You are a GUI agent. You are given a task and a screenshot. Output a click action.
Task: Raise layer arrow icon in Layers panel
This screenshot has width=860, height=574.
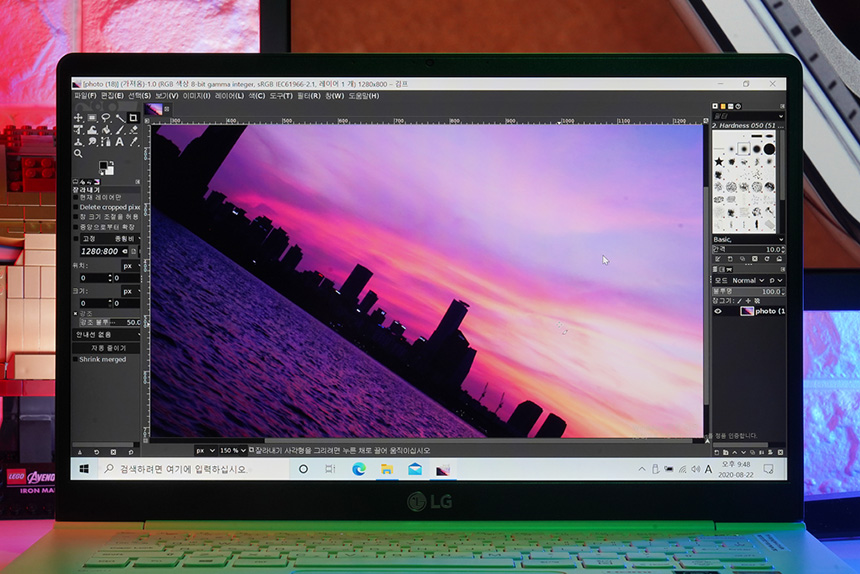pyautogui.click(x=734, y=452)
